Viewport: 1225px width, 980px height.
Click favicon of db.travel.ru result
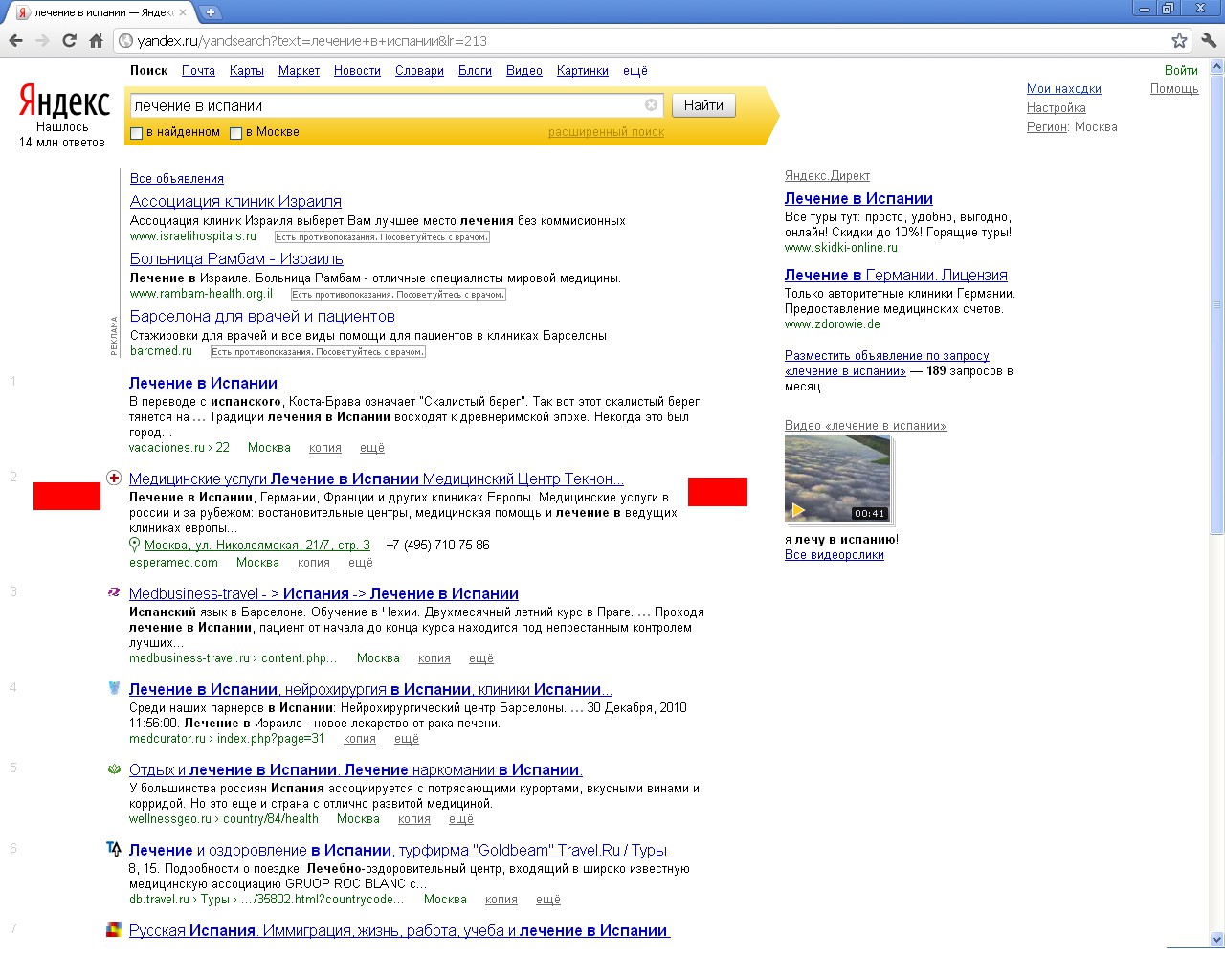[114, 849]
